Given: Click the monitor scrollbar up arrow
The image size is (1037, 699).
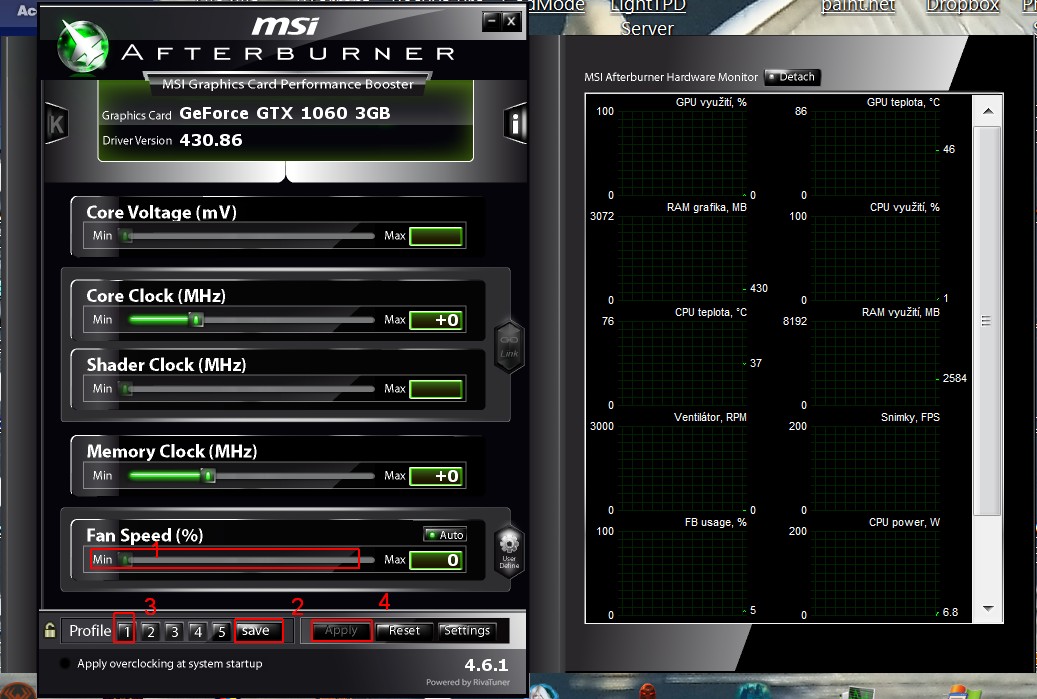Looking at the screenshot, I should pyautogui.click(x=988, y=111).
